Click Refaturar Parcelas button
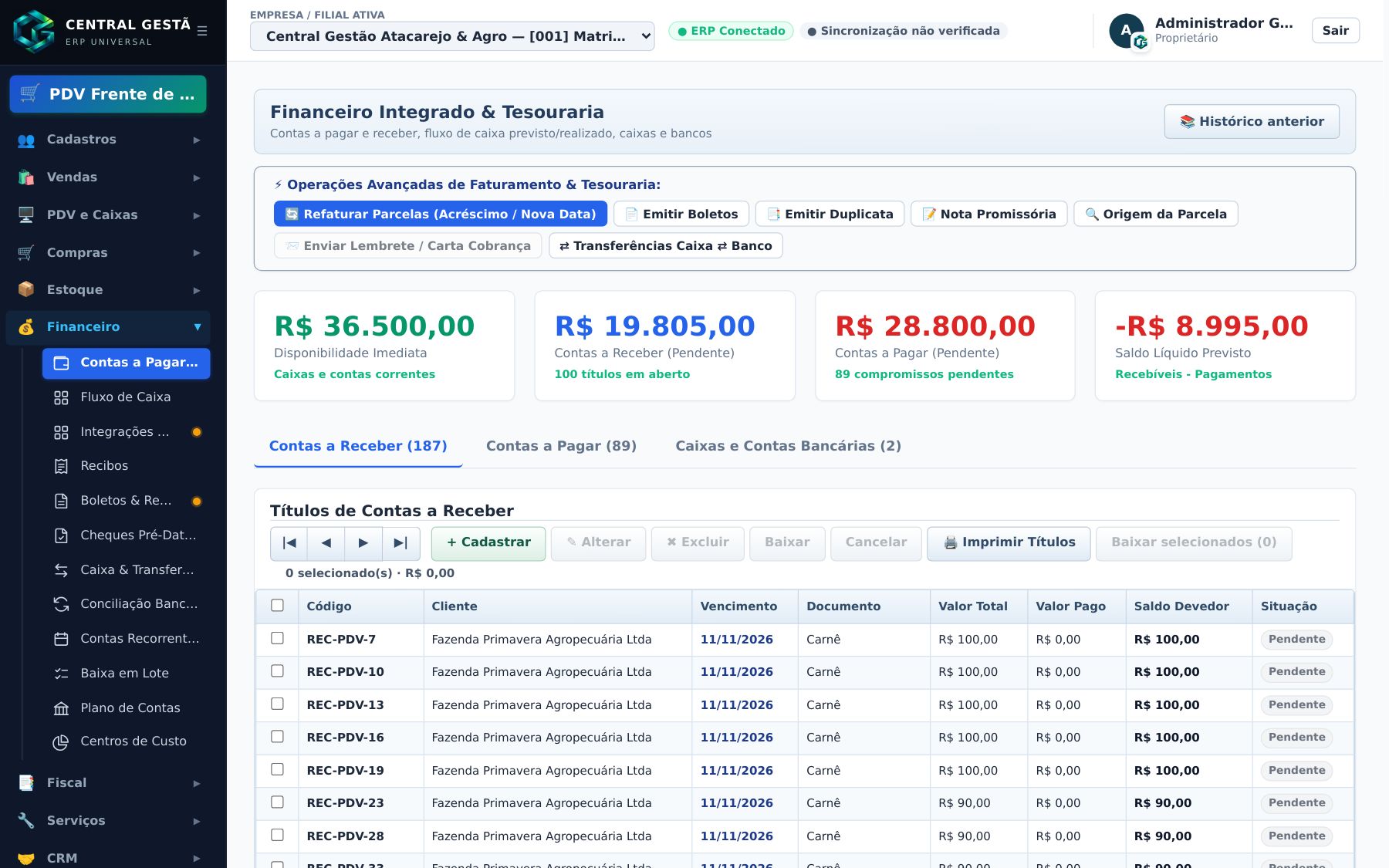 [x=441, y=214]
